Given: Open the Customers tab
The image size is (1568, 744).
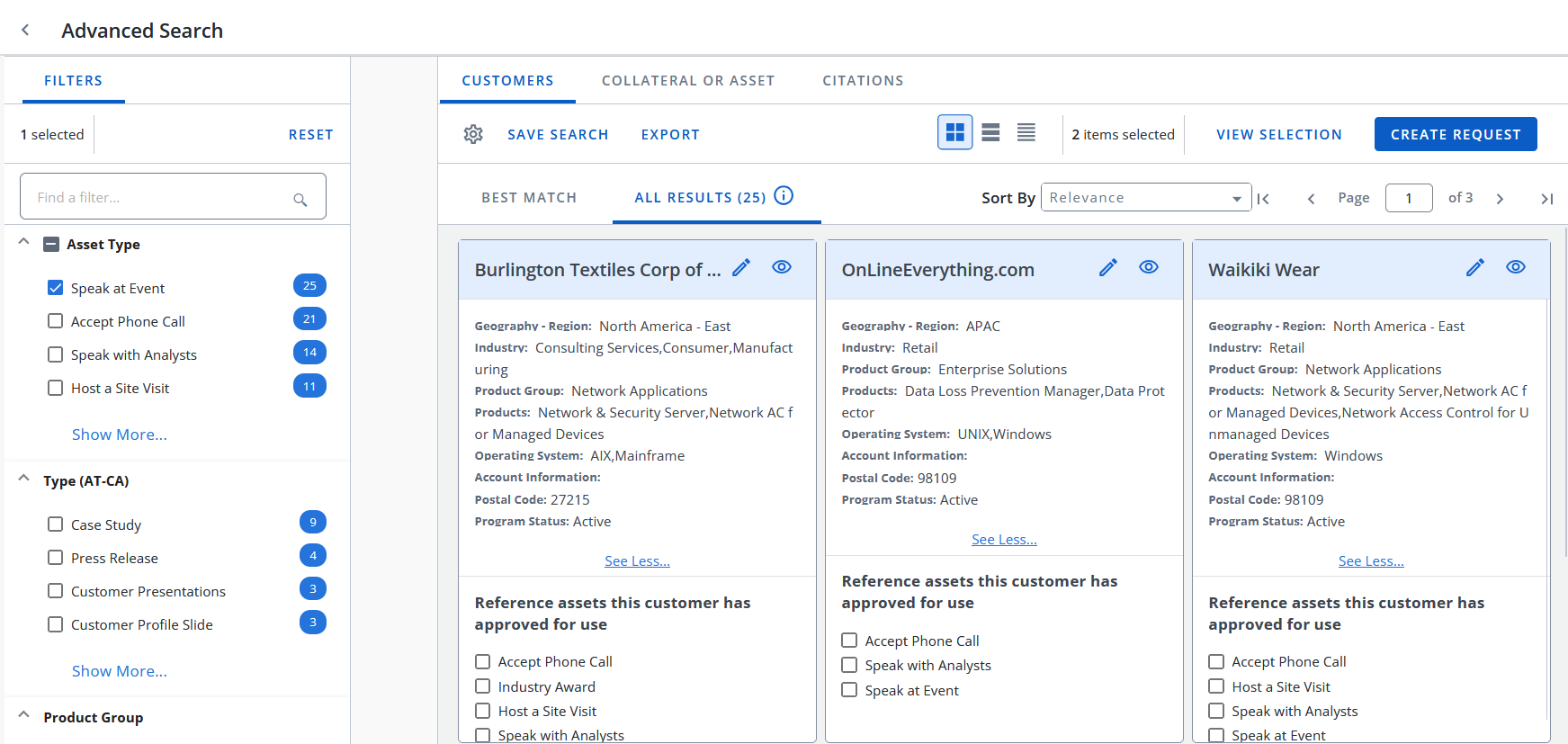Looking at the screenshot, I should pyautogui.click(x=507, y=81).
